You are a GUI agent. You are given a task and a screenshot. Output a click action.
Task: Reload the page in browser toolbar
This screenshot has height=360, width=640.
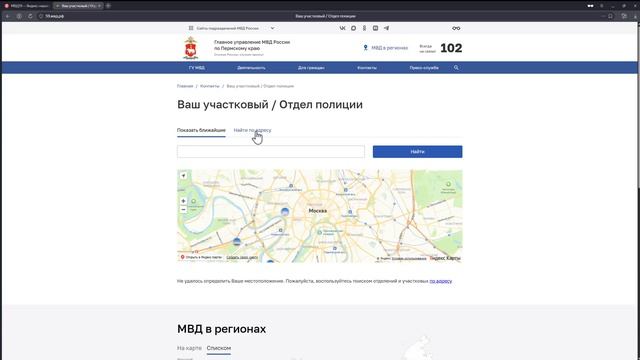[x=30, y=16]
